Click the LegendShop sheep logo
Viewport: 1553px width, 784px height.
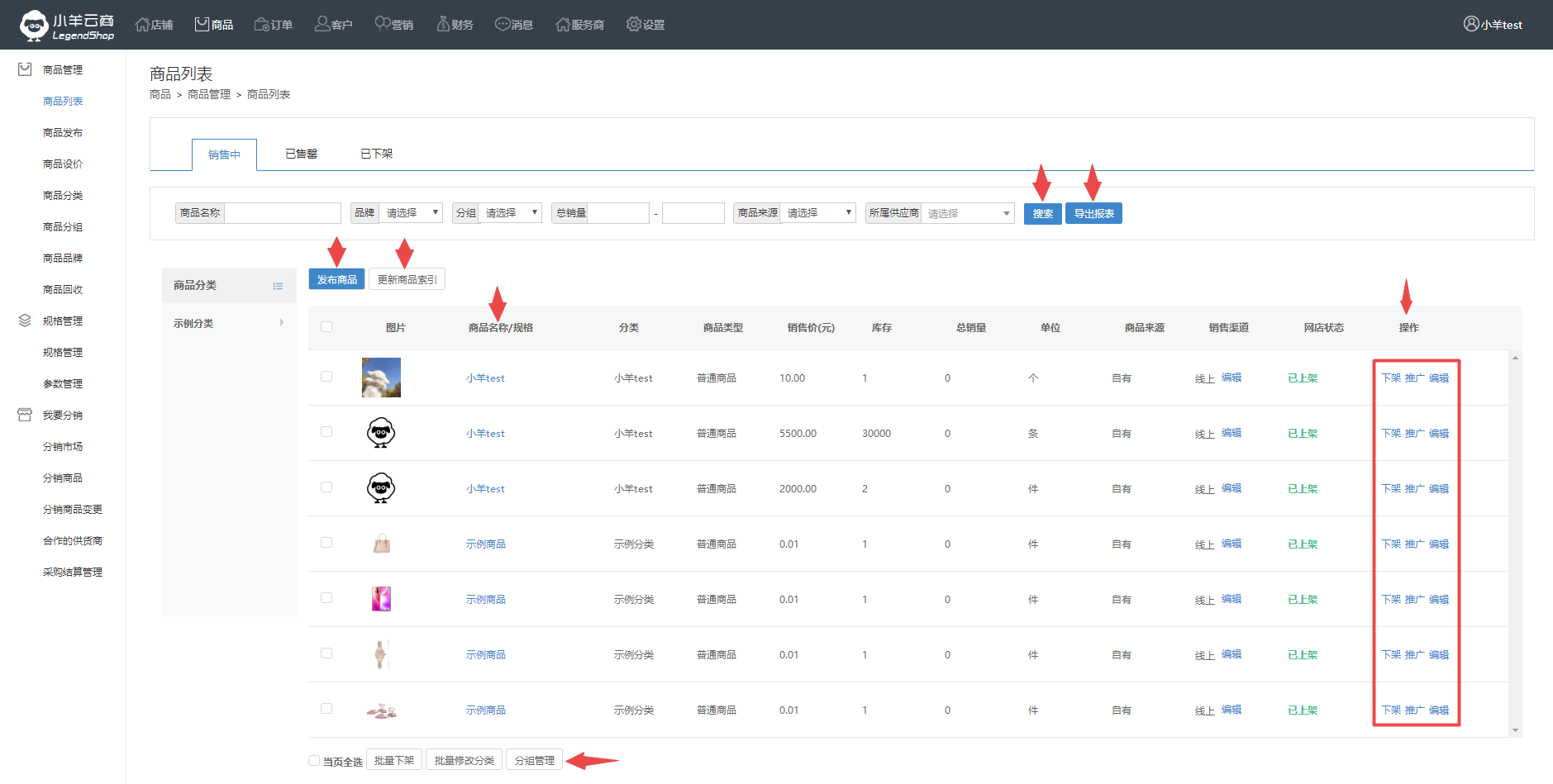(x=34, y=25)
